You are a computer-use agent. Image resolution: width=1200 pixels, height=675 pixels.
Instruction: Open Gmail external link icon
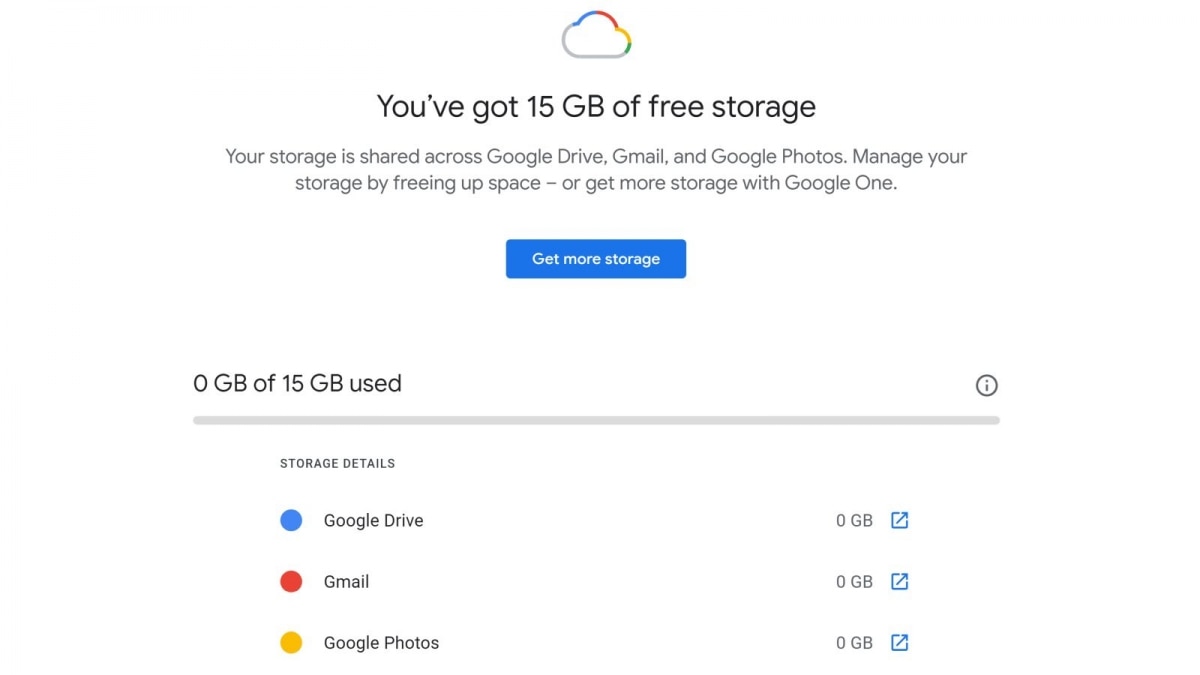point(899,581)
